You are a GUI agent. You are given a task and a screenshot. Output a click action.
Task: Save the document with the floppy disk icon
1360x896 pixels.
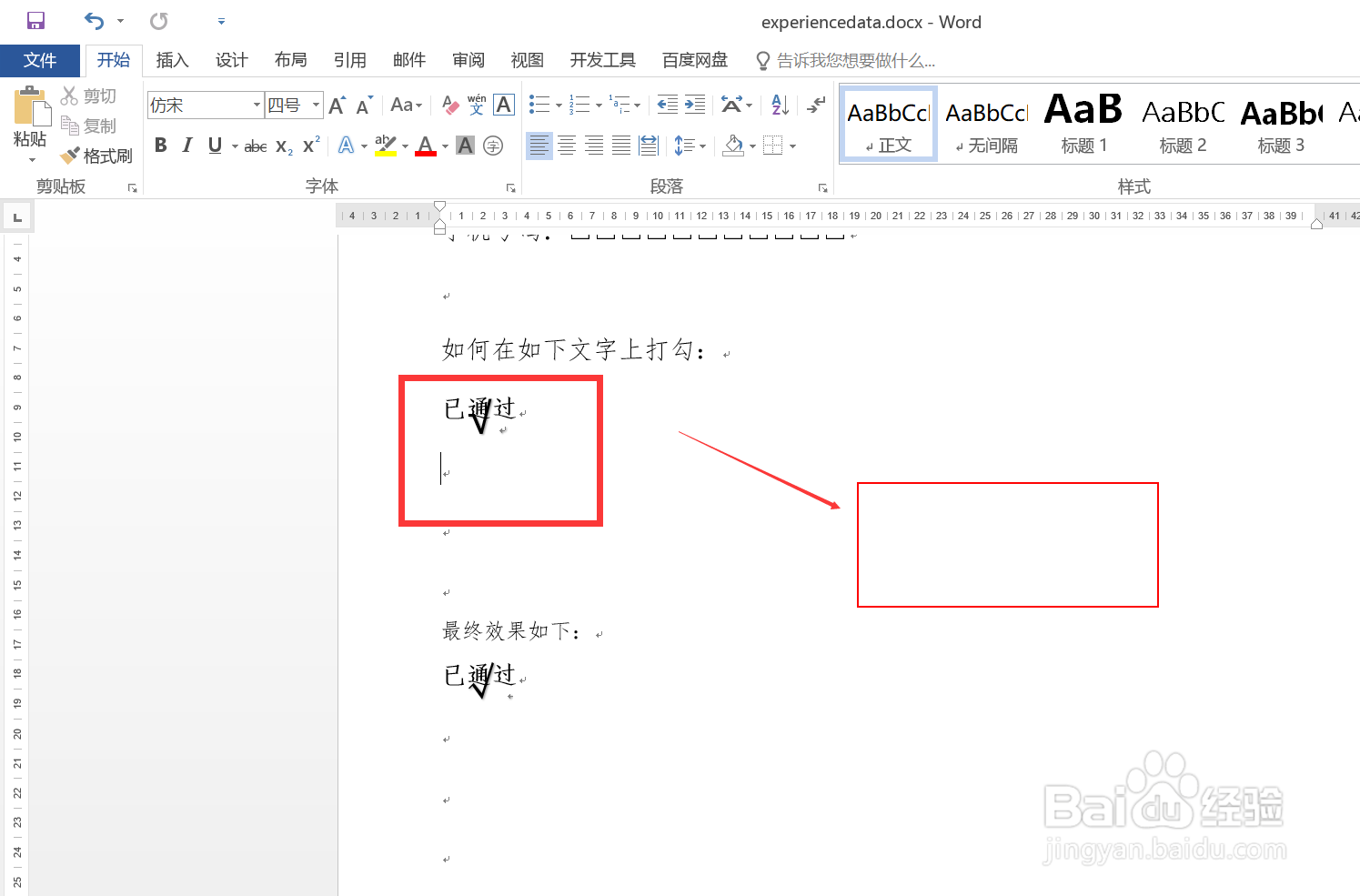pyautogui.click(x=35, y=20)
